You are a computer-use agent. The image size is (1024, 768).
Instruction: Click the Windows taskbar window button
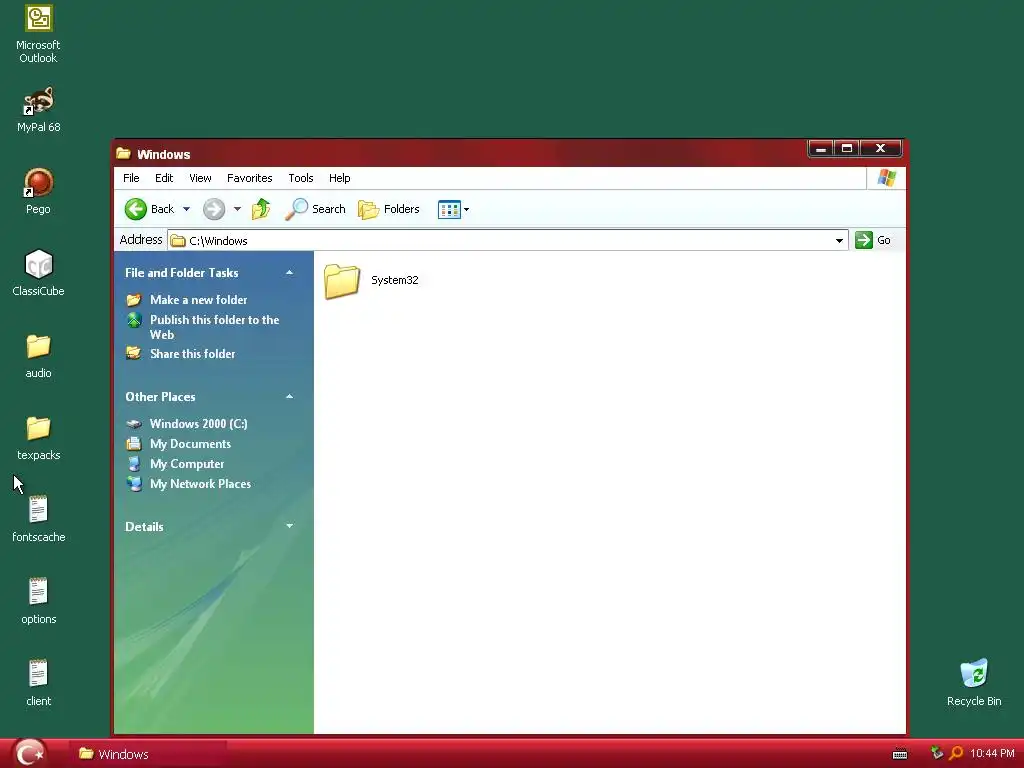148,754
